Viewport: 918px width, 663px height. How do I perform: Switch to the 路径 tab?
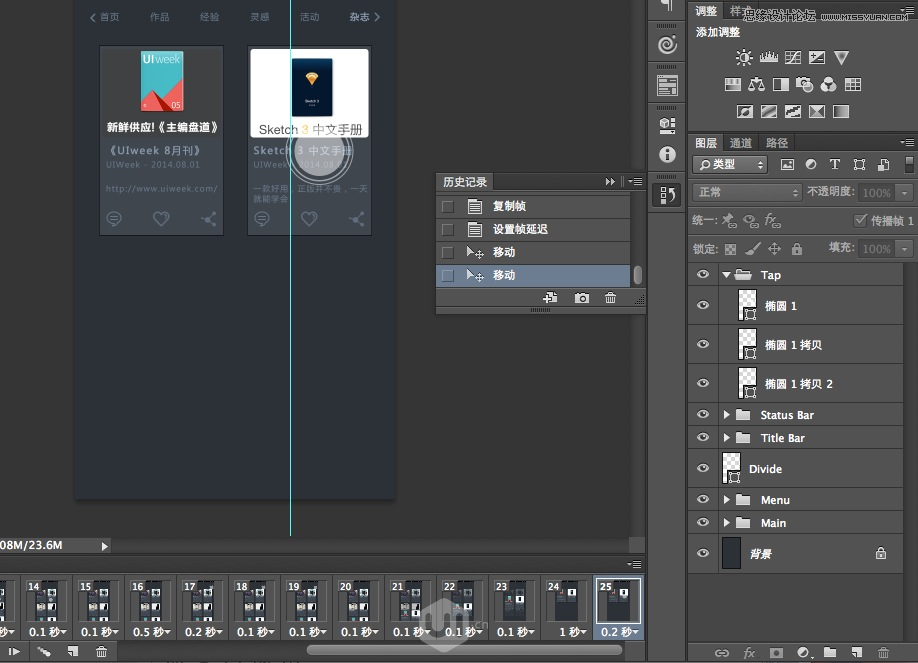pyautogui.click(x=776, y=143)
